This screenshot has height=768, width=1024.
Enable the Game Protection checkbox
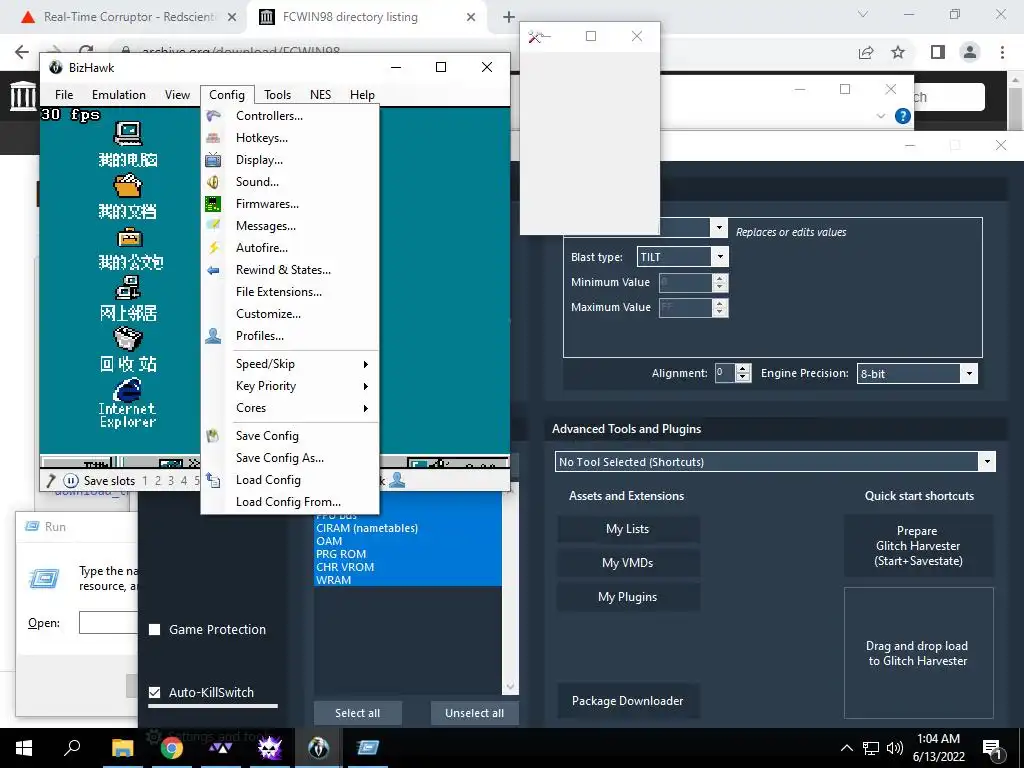point(155,630)
